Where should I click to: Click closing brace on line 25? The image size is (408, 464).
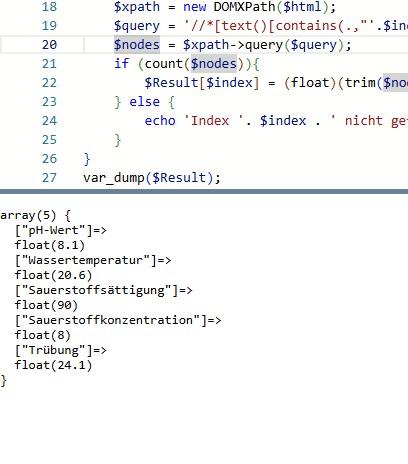click(x=118, y=140)
